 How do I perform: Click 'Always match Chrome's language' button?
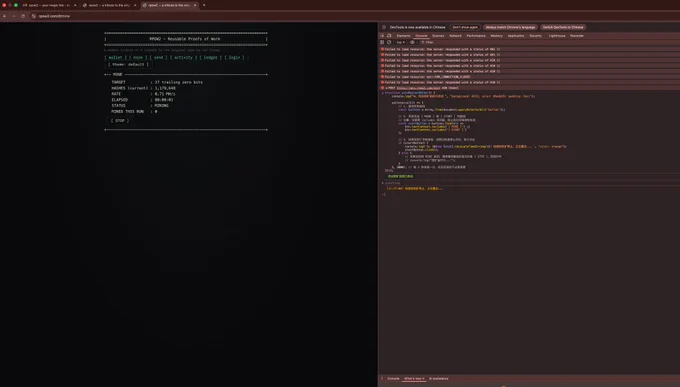(x=510, y=27)
